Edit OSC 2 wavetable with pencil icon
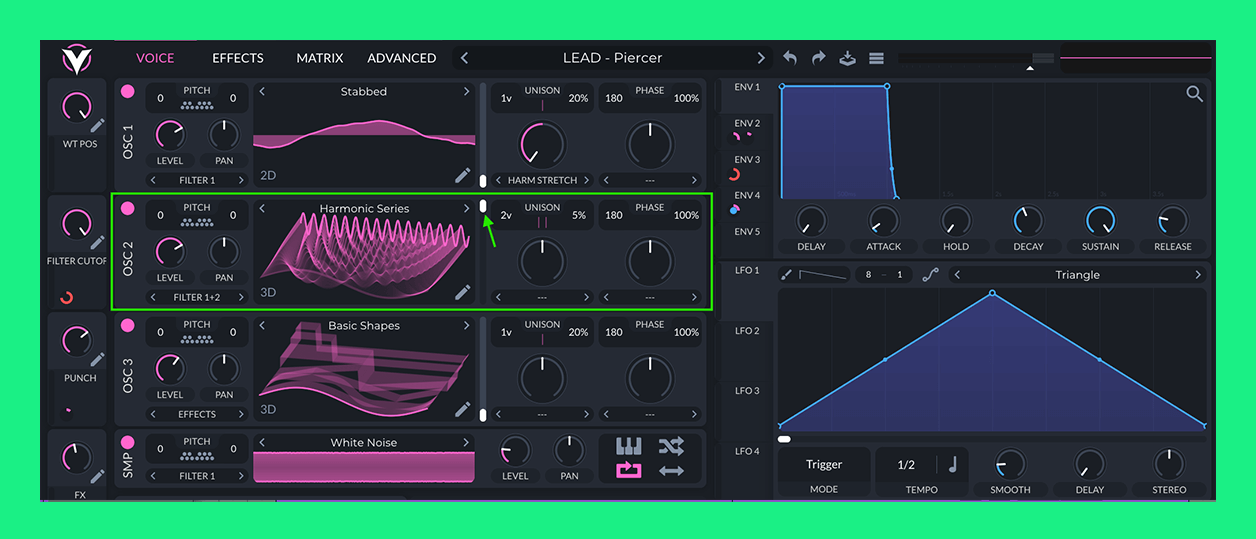 click(462, 292)
